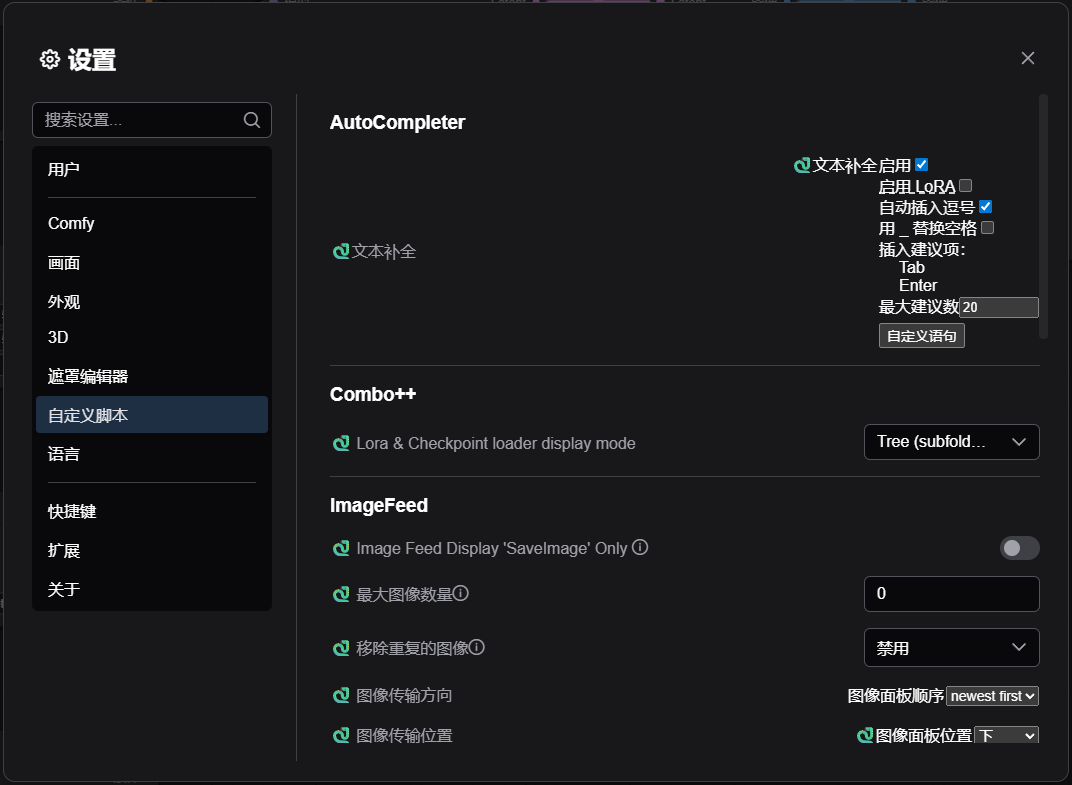
Task: Click extension icon beside 文本补全 label
Action: 341,252
